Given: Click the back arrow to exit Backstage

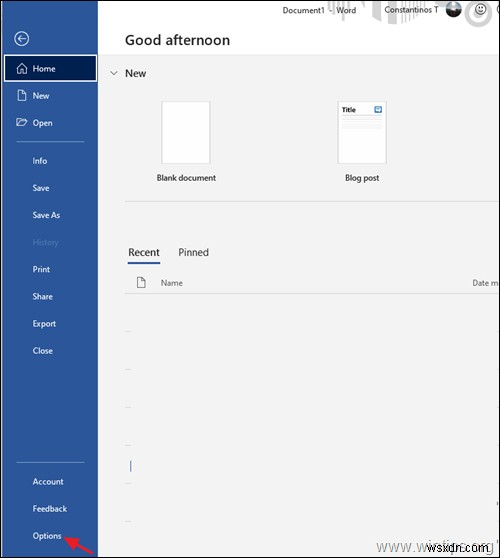Looking at the screenshot, I should 21,39.
